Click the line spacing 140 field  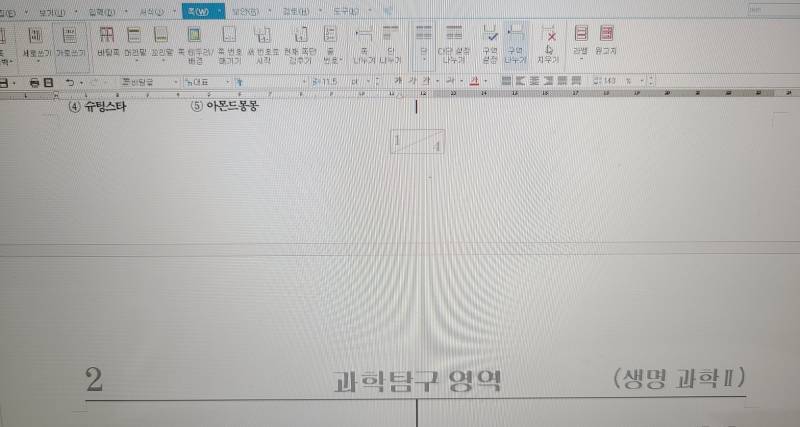click(610, 81)
